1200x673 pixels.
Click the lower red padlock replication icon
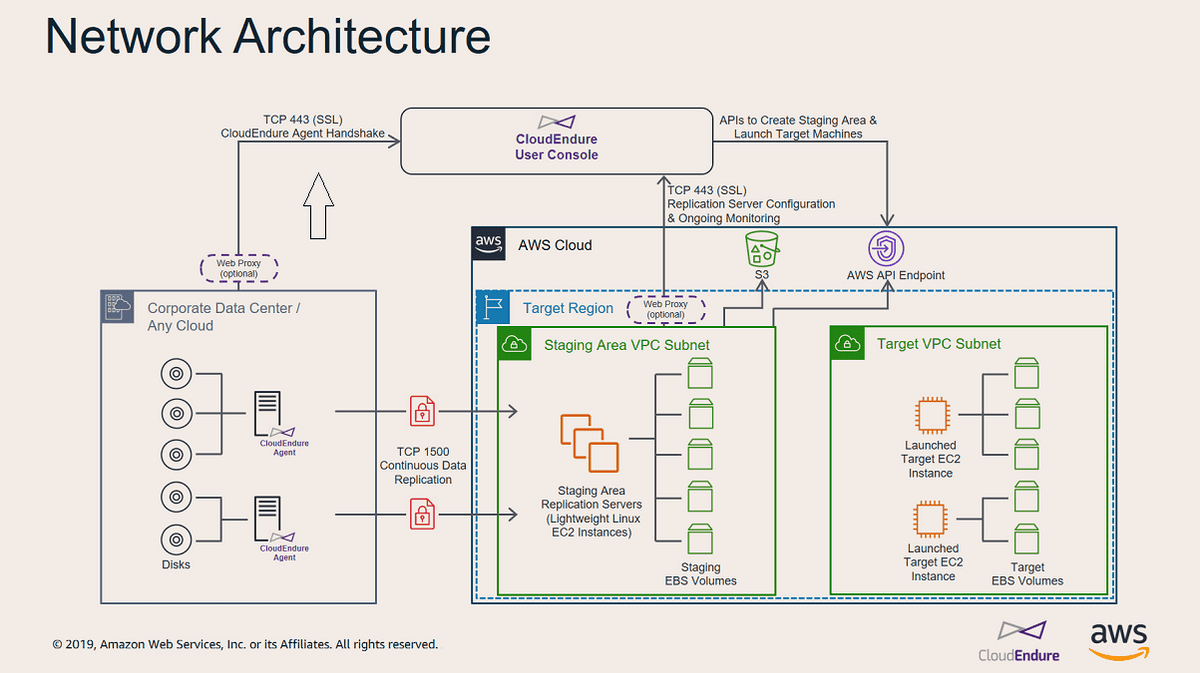click(423, 514)
